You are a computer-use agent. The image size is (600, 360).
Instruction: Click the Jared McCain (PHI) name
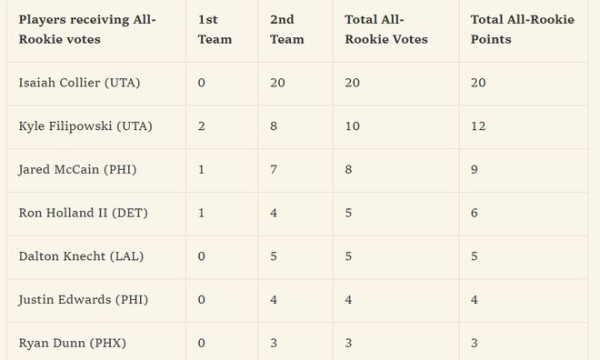77,169
